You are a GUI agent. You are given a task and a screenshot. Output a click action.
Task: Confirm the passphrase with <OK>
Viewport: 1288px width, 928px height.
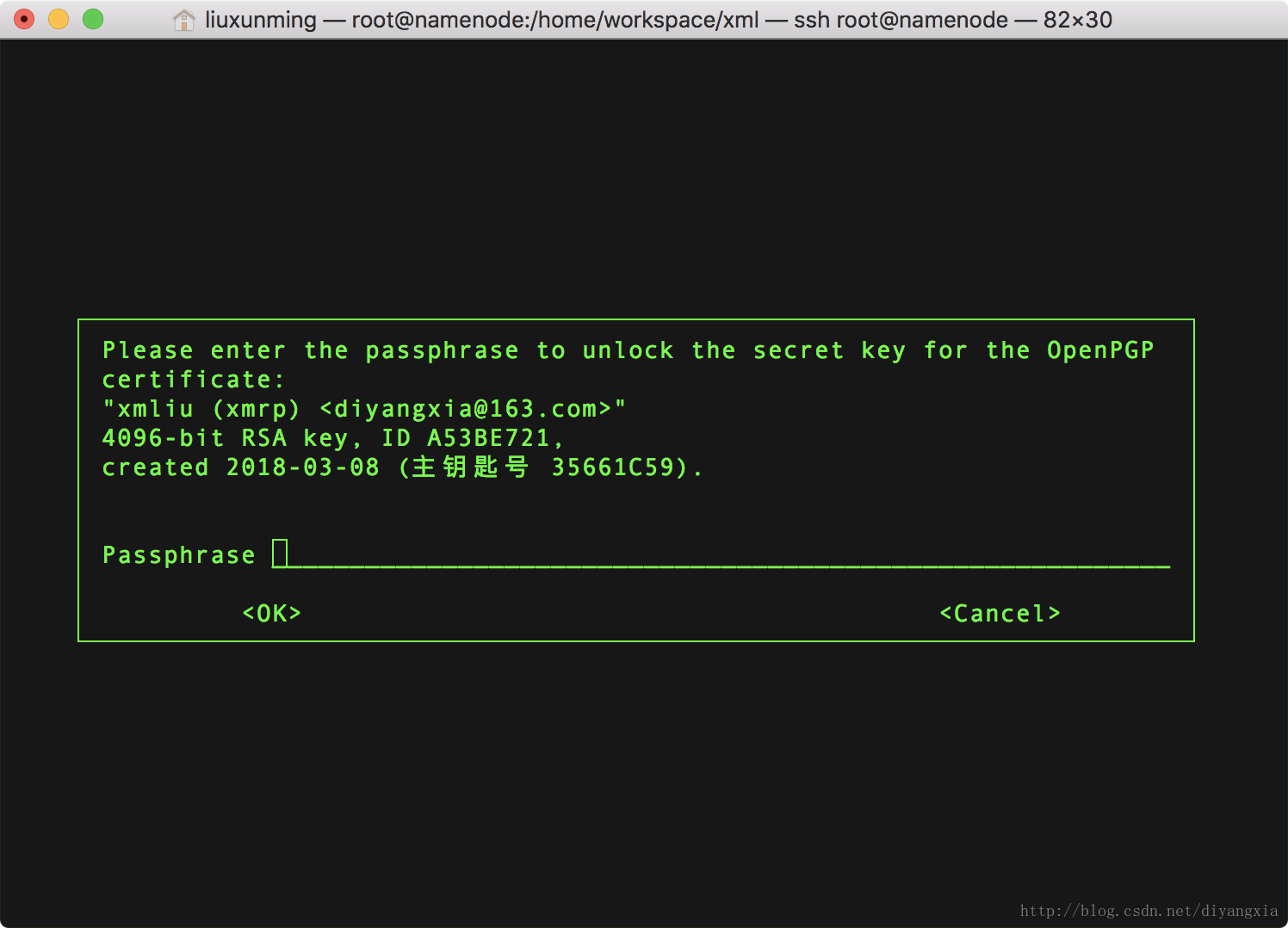pyautogui.click(x=272, y=613)
